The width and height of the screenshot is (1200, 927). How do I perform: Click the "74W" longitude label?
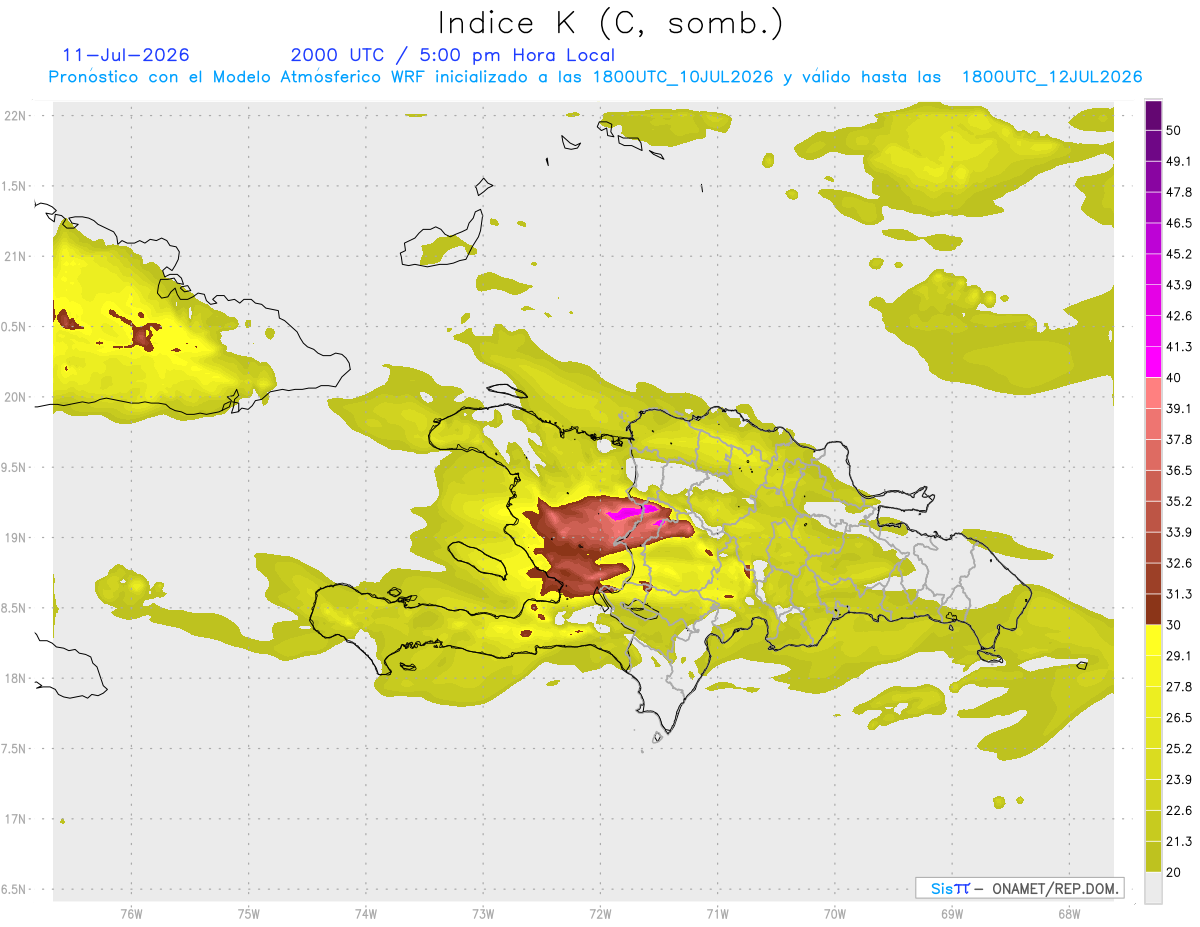(x=366, y=913)
